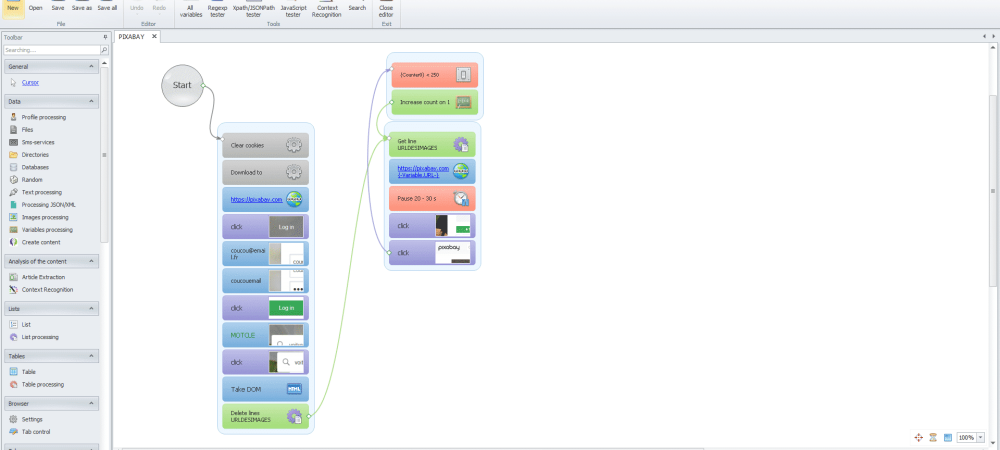Collapse the General toolbar section
Image resolution: width=1000 pixels, height=450 pixels.
92,66
